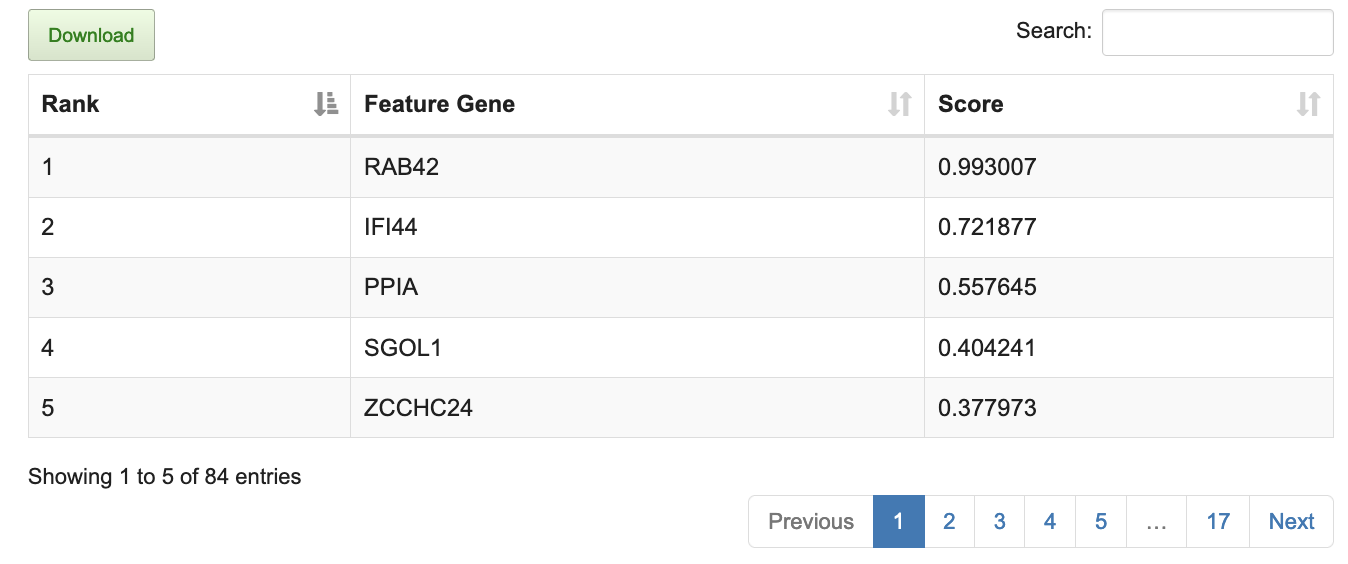Click the Rank column sort icon
This screenshot has height=564, width=1348.
click(326, 104)
